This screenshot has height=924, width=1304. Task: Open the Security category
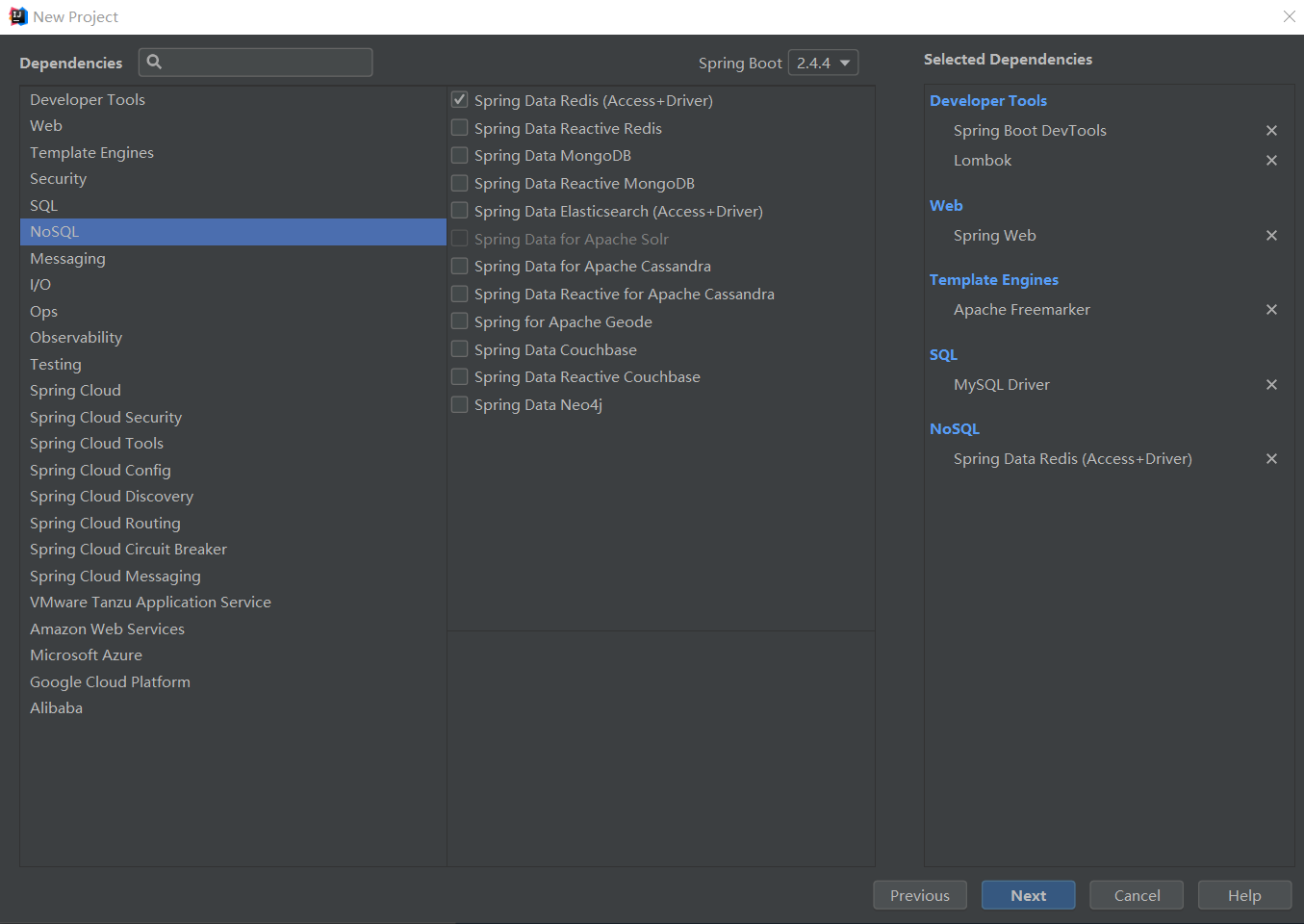[x=233, y=179]
